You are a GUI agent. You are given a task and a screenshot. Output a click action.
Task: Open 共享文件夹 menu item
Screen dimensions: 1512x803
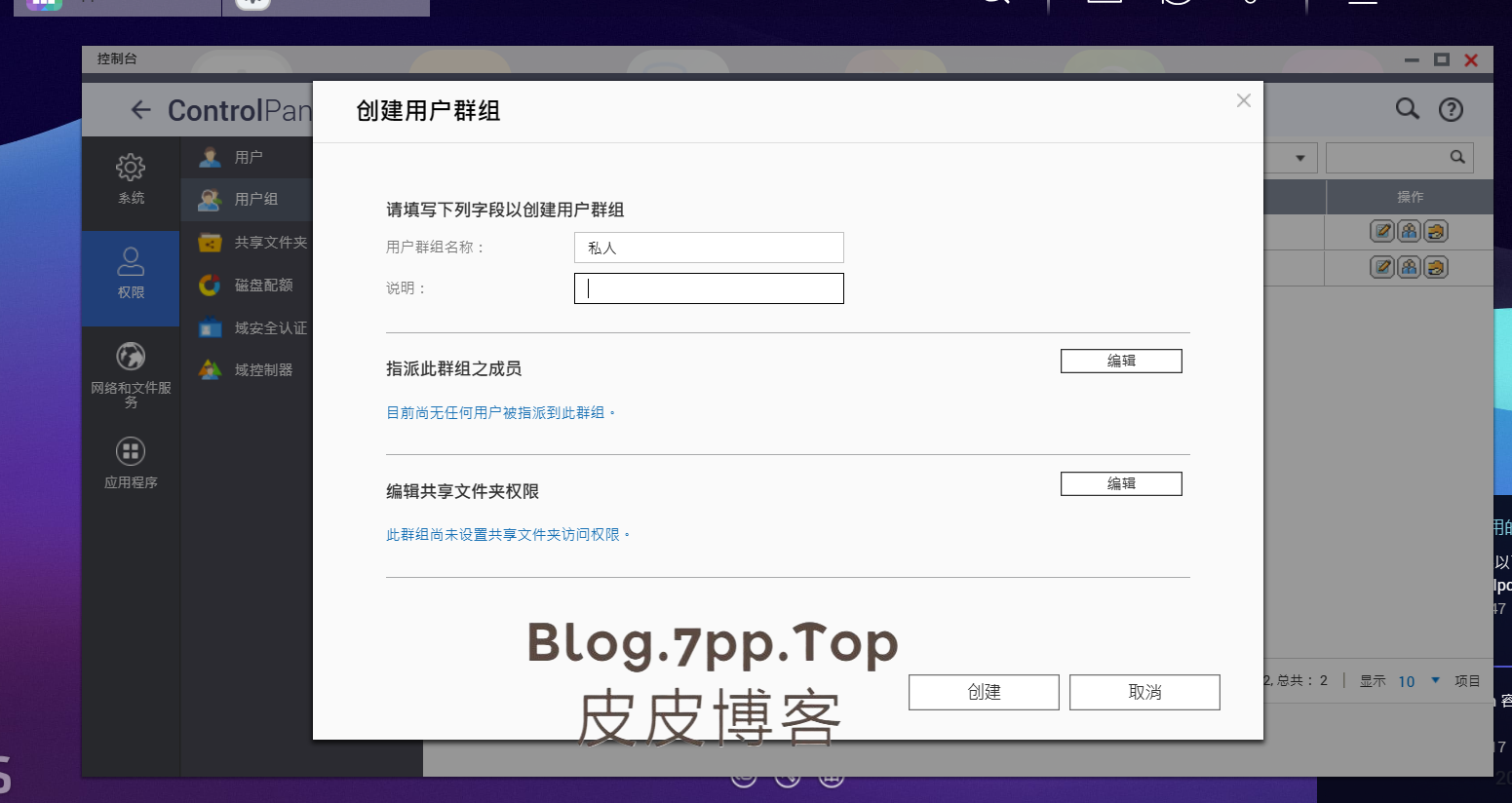tap(248, 242)
